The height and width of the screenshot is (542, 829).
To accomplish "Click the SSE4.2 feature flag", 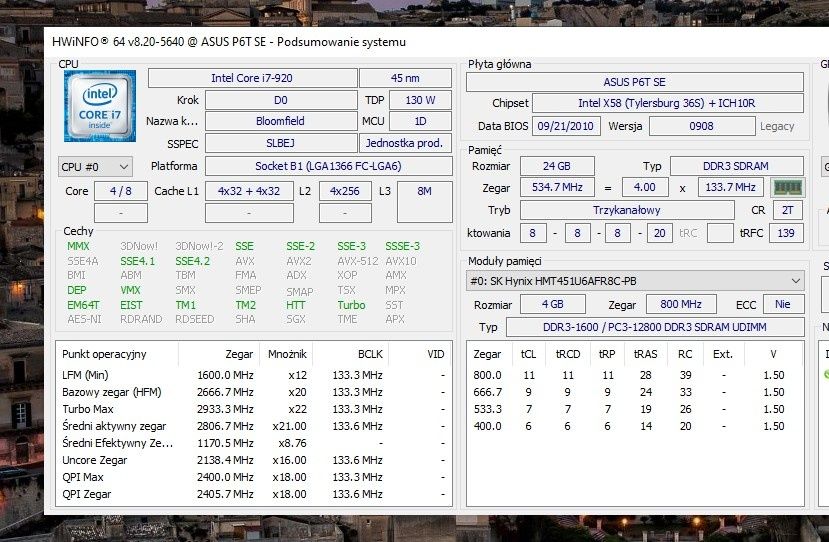I will pos(192,261).
